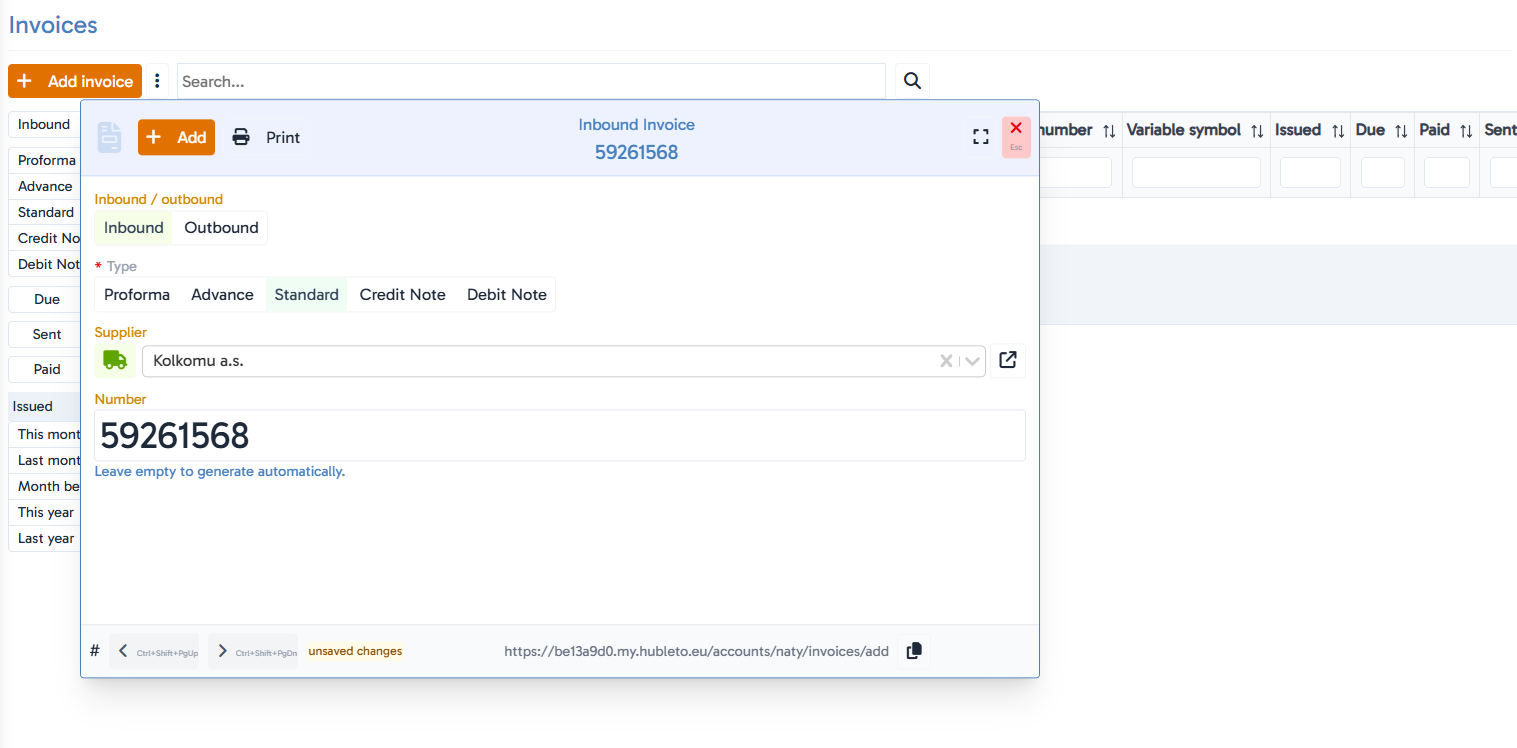Clear the selected supplier Kolkomu a.s.
Viewport: 1517px width, 748px height.
[946, 361]
